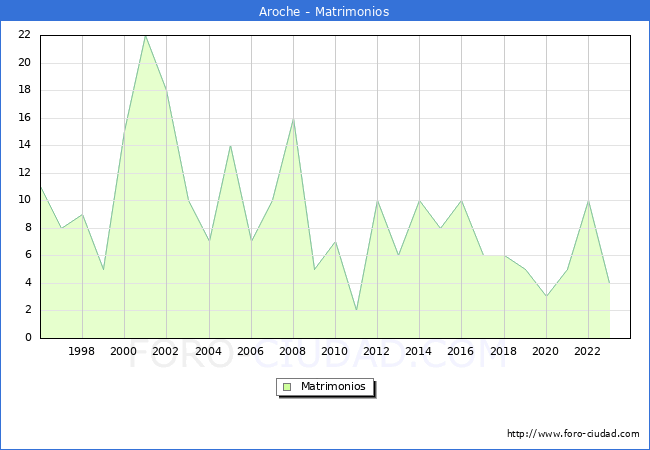Click y-axis label 12
The height and width of the screenshot is (450, 650).
point(24,173)
